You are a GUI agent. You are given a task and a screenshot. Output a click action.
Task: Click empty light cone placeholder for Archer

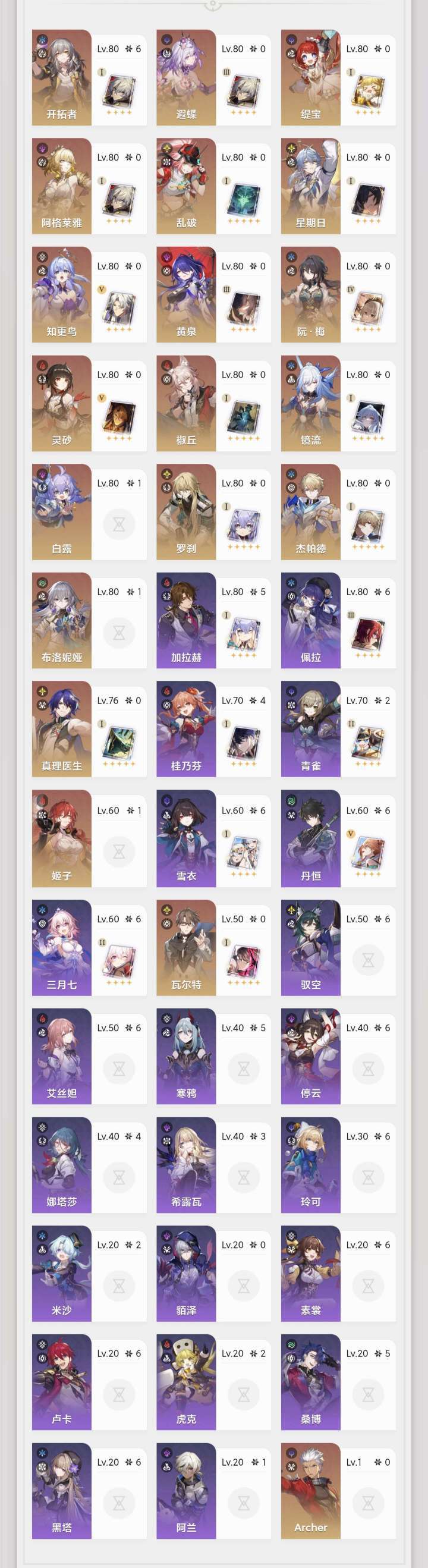[368, 1503]
